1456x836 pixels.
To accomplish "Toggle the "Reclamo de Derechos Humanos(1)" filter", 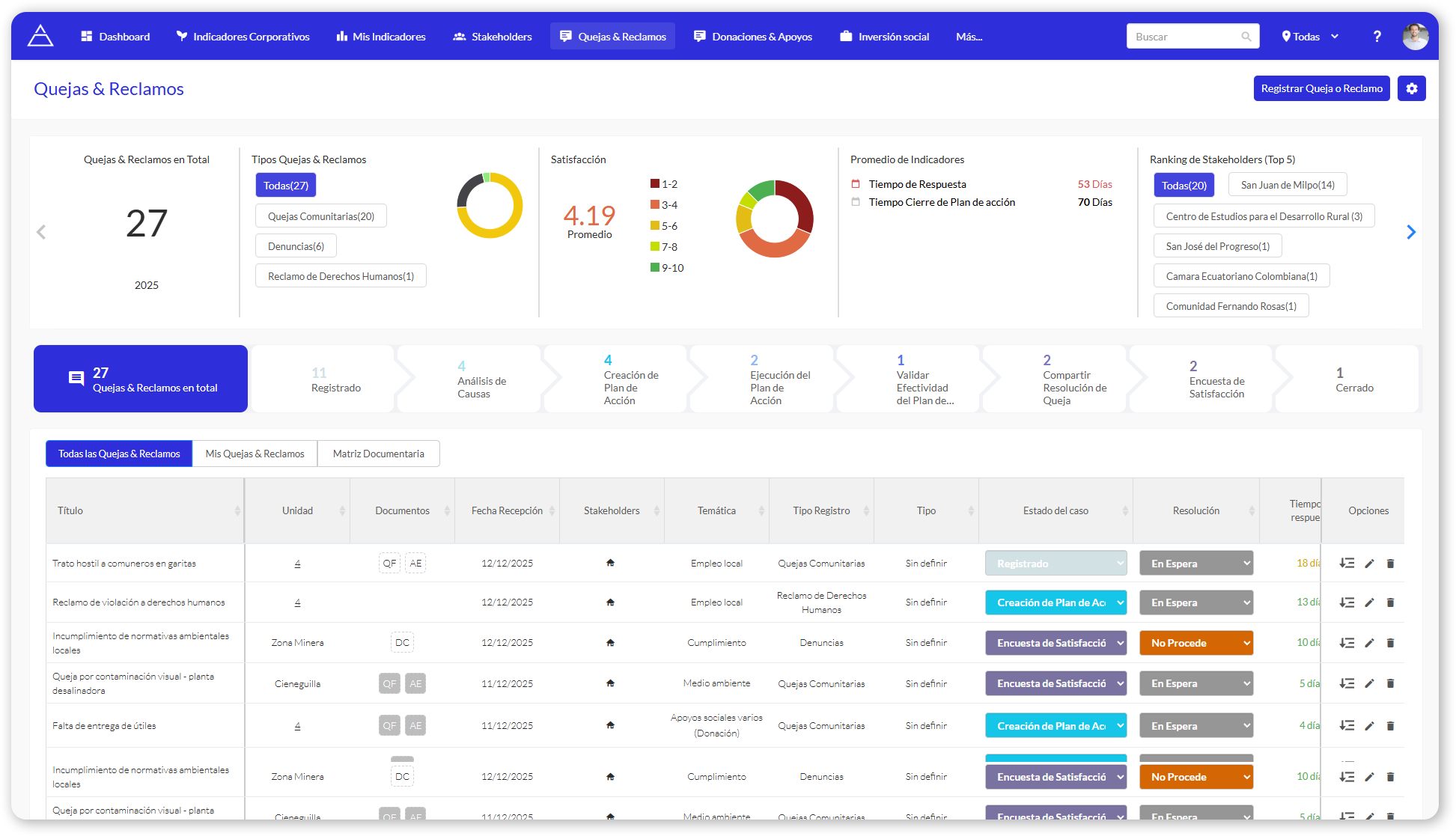I will click(x=341, y=275).
